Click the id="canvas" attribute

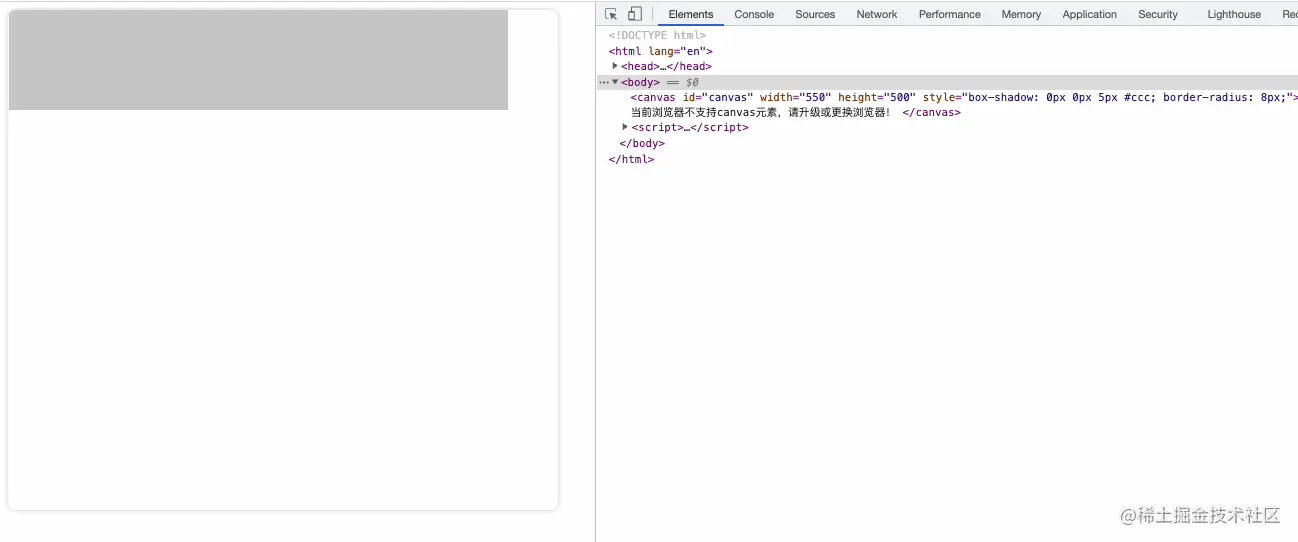[718, 97]
